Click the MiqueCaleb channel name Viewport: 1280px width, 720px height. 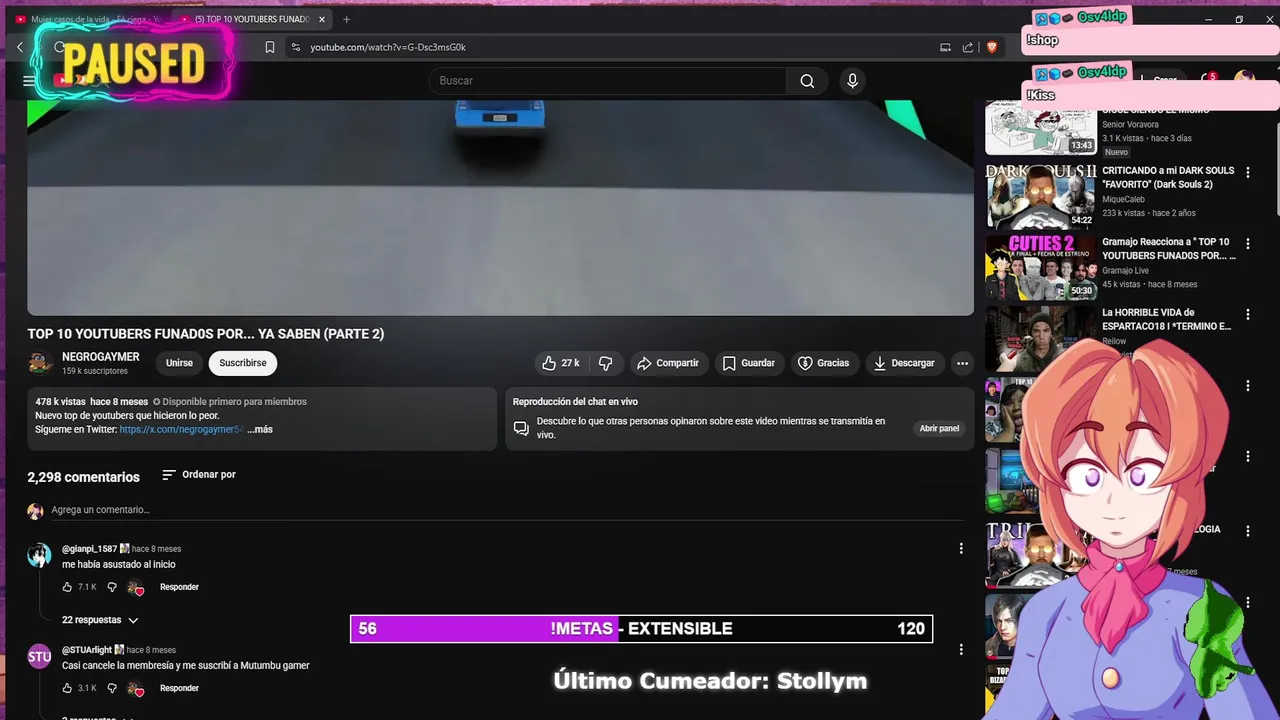[x=1123, y=199]
